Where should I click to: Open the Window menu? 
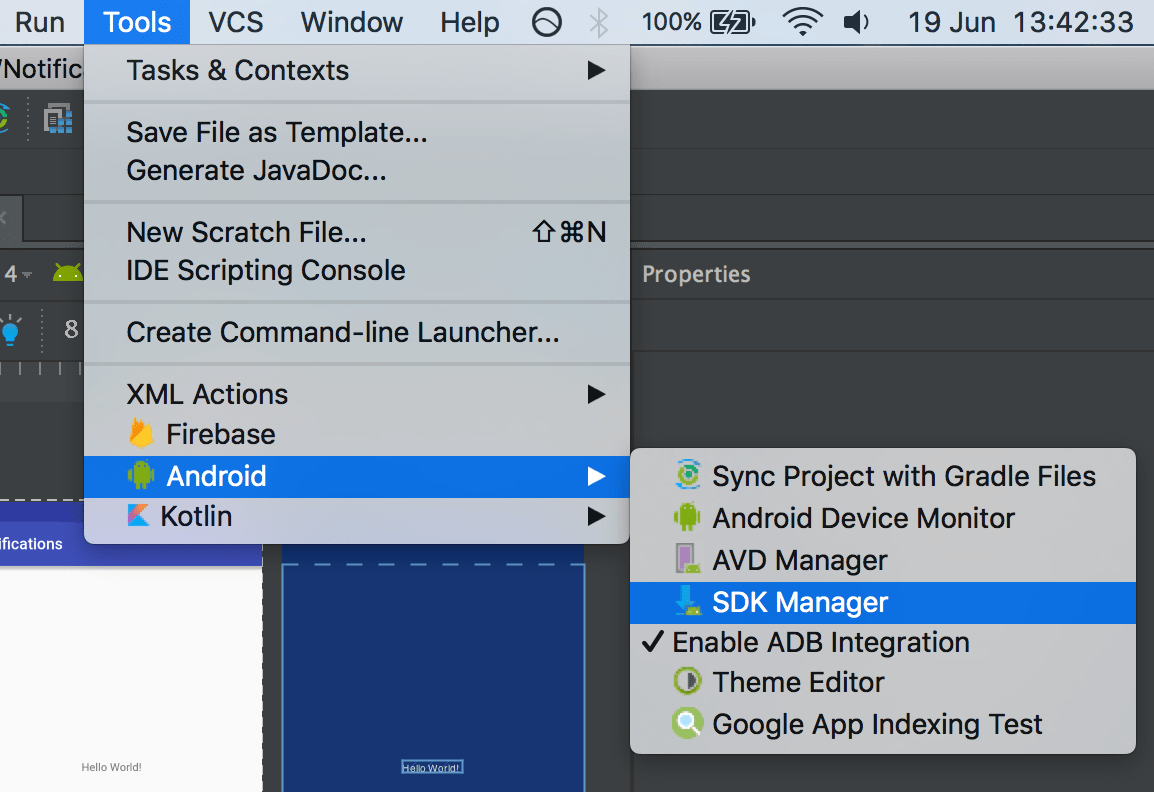(x=352, y=22)
